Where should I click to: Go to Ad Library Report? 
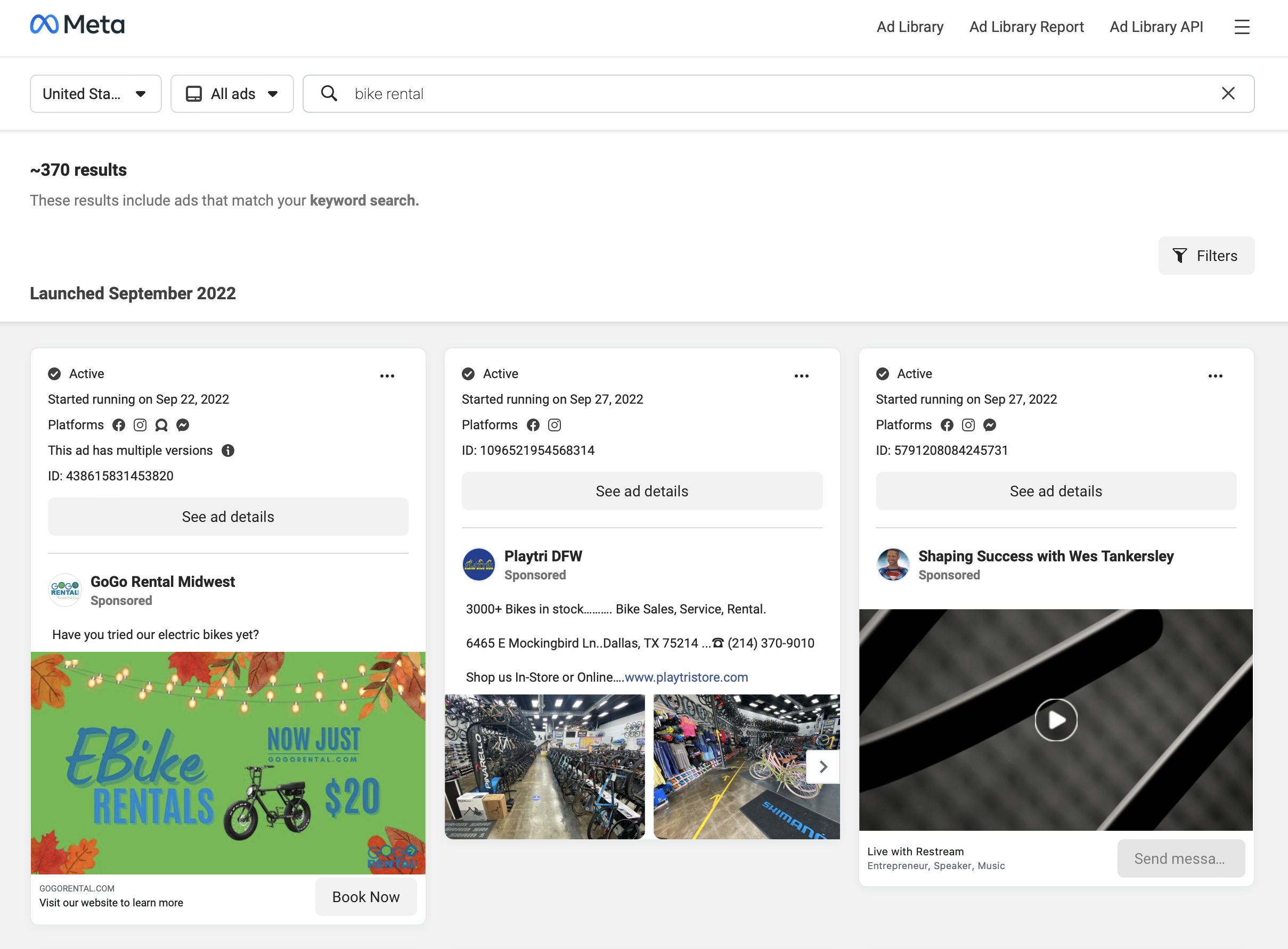point(1026,27)
